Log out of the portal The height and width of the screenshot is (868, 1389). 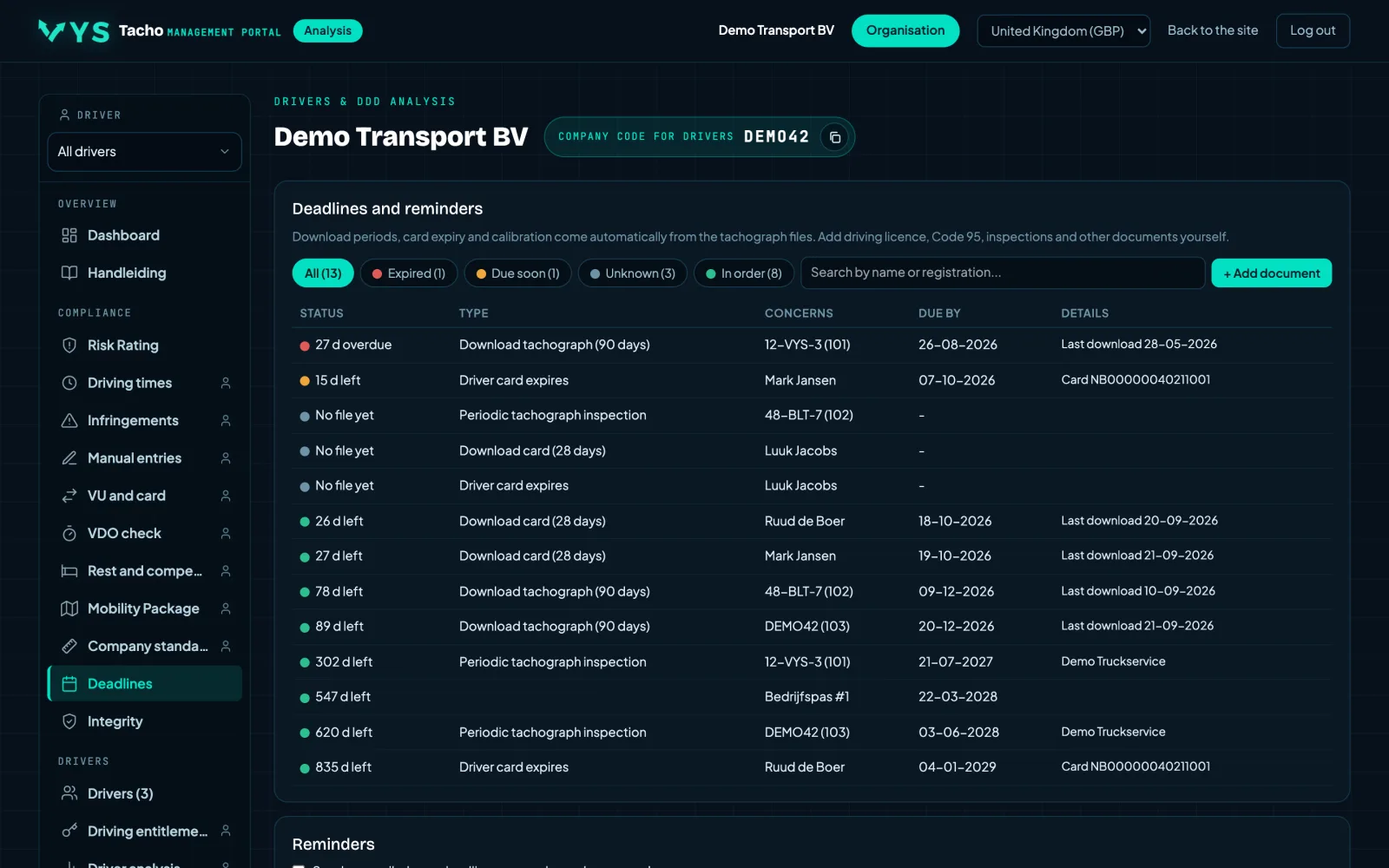1313,31
